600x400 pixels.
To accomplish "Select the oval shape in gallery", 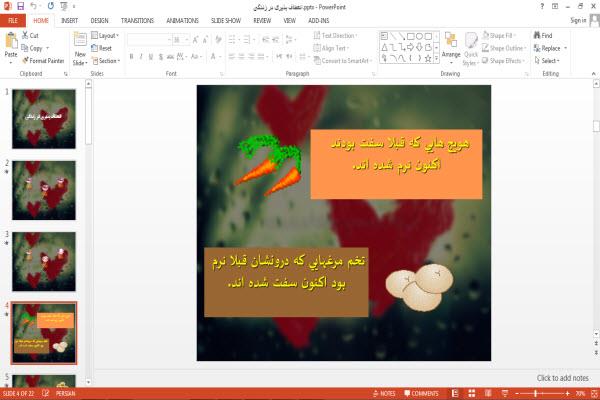I will [x=419, y=36].
